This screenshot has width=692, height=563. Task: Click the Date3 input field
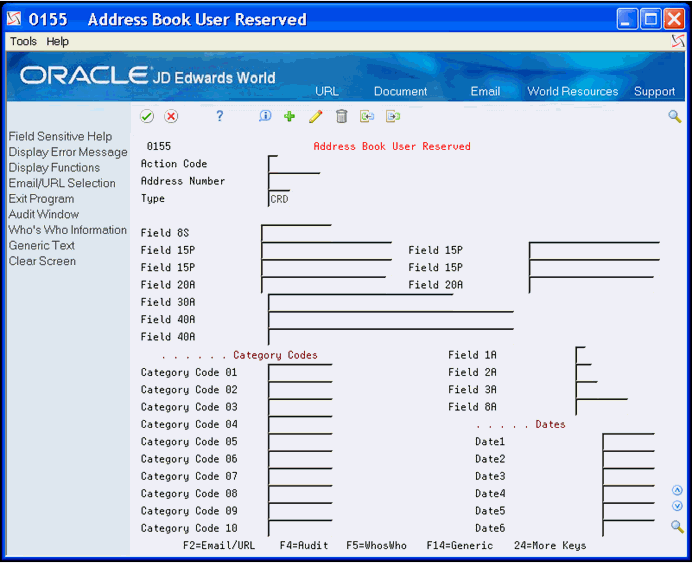(628, 477)
